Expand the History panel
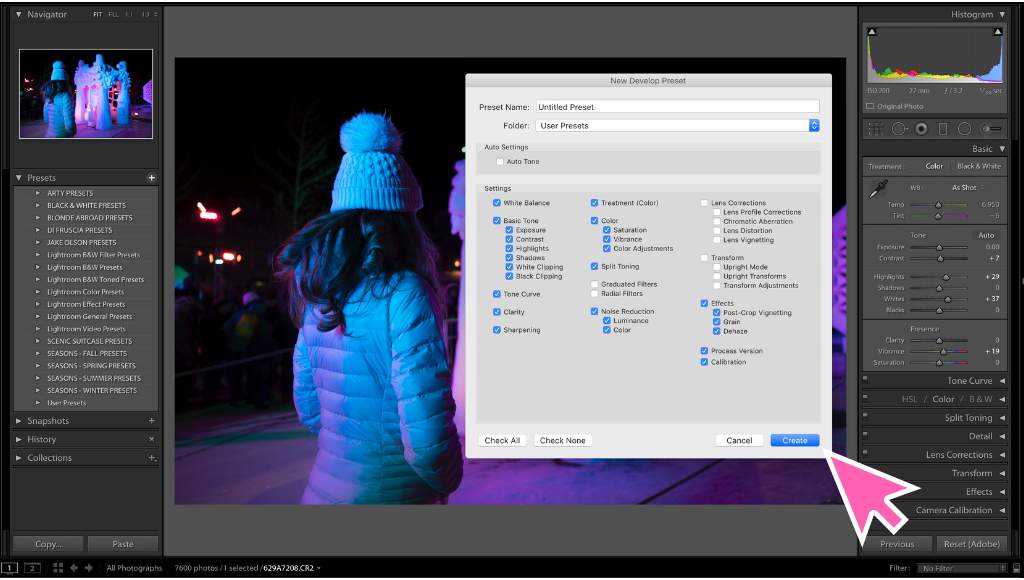1024x580 pixels. coord(18,440)
